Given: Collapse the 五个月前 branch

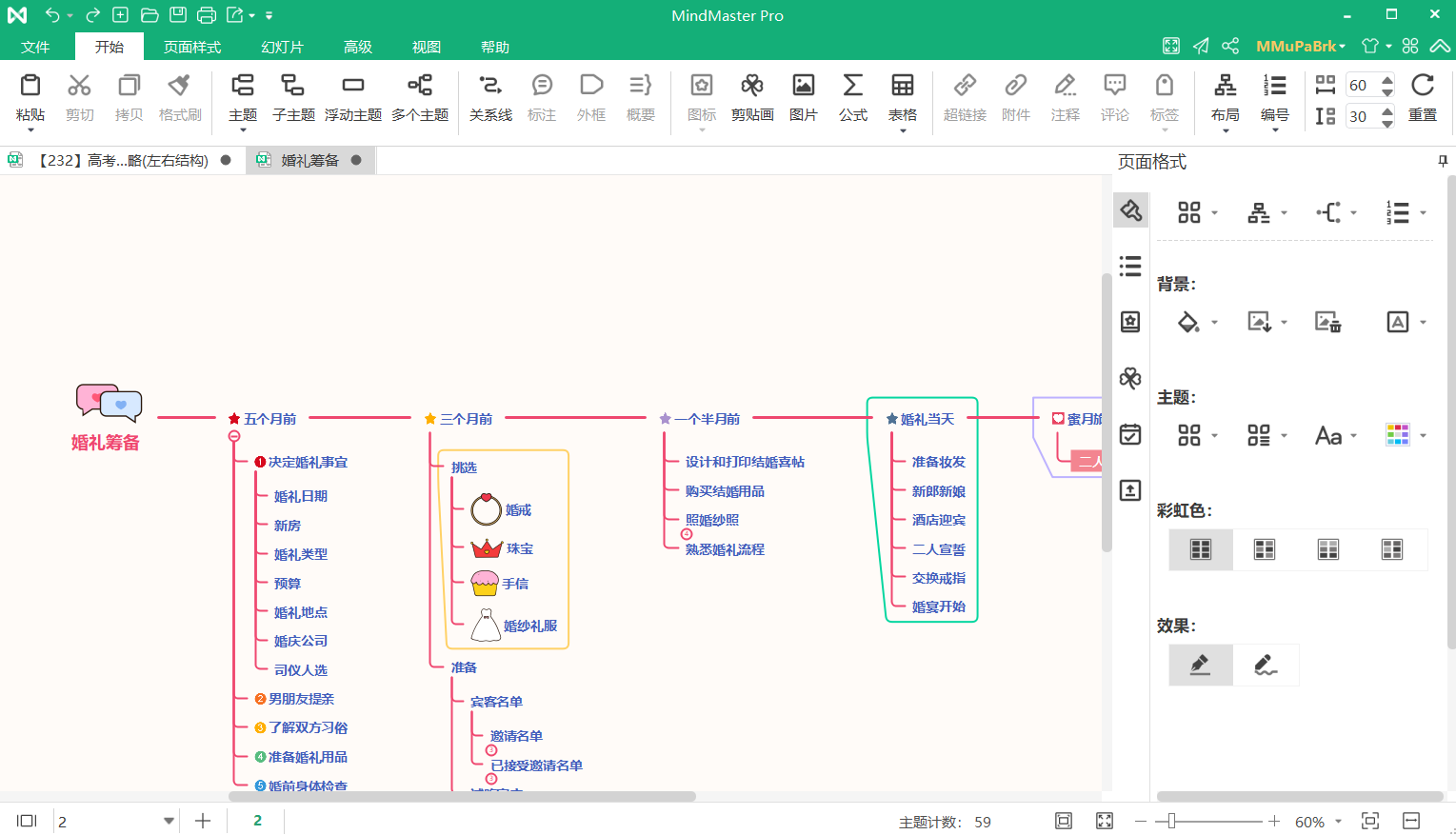Looking at the screenshot, I should [x=234, y=436].
